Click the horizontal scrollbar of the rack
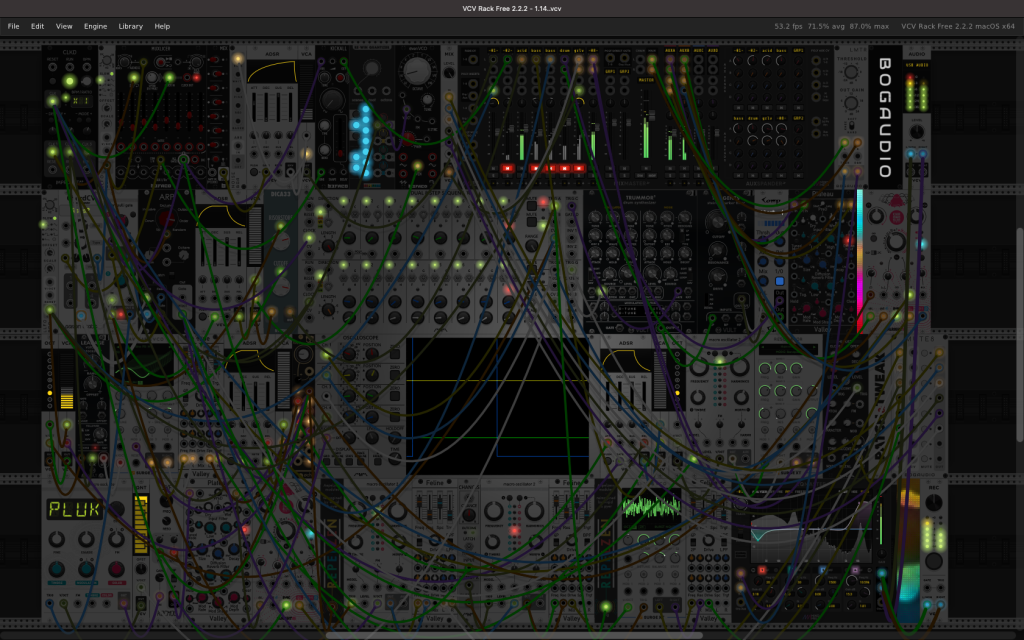The height and width of the screenshot is (640, 1024). point(513,635)
